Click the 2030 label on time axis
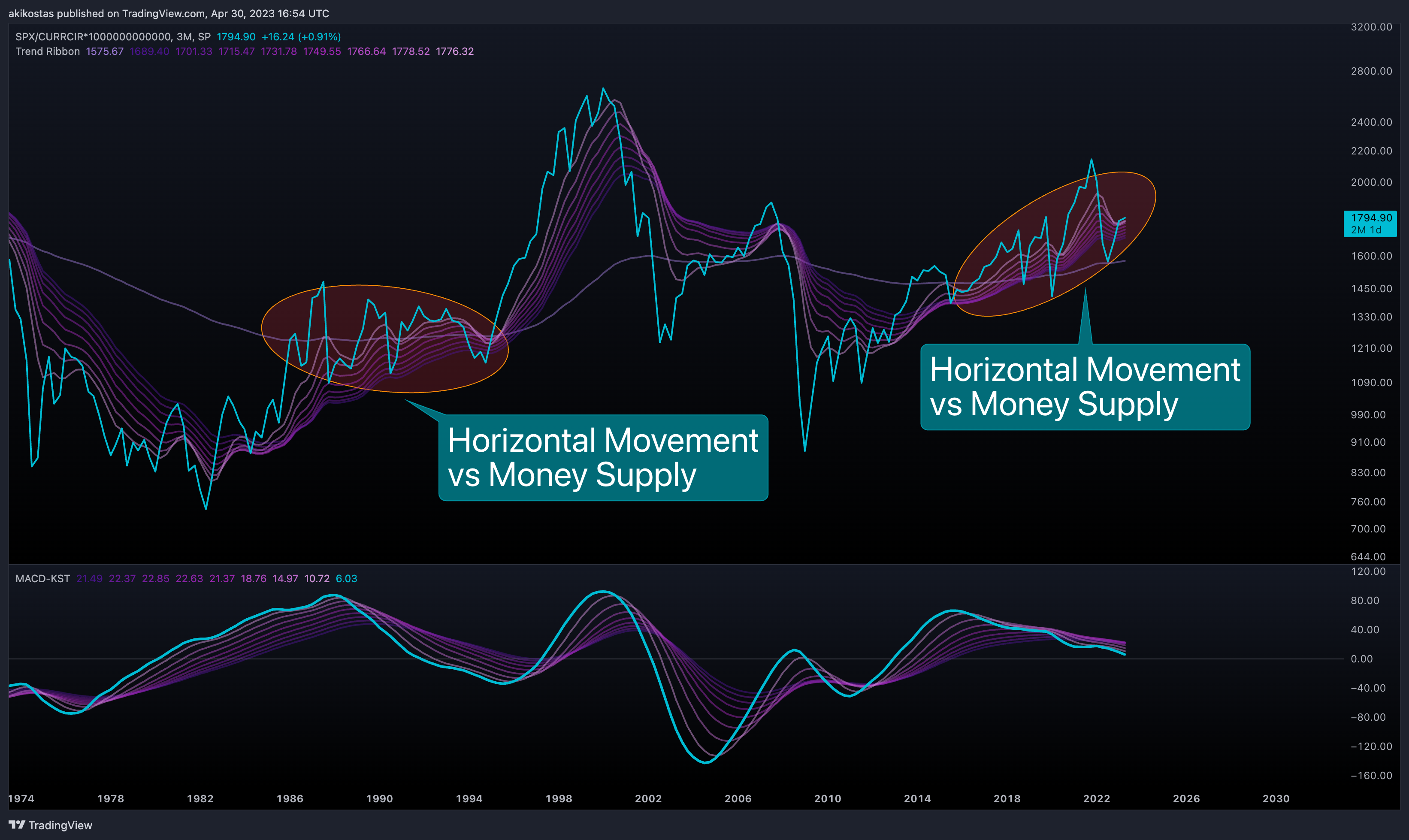Screen dimensions: 1409x840 click(1276, 799)
